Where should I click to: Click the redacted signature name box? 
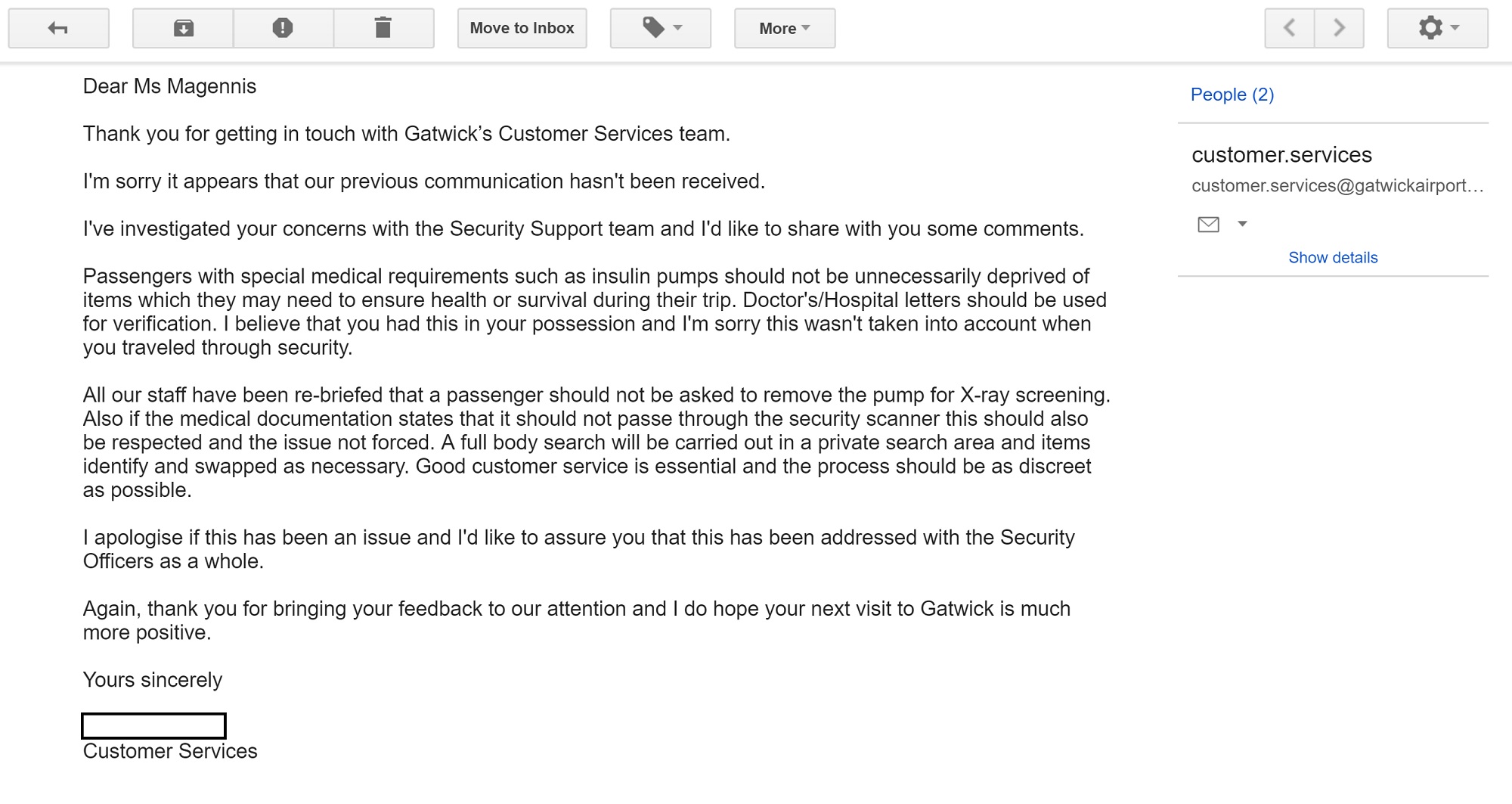tap(153, 726)
